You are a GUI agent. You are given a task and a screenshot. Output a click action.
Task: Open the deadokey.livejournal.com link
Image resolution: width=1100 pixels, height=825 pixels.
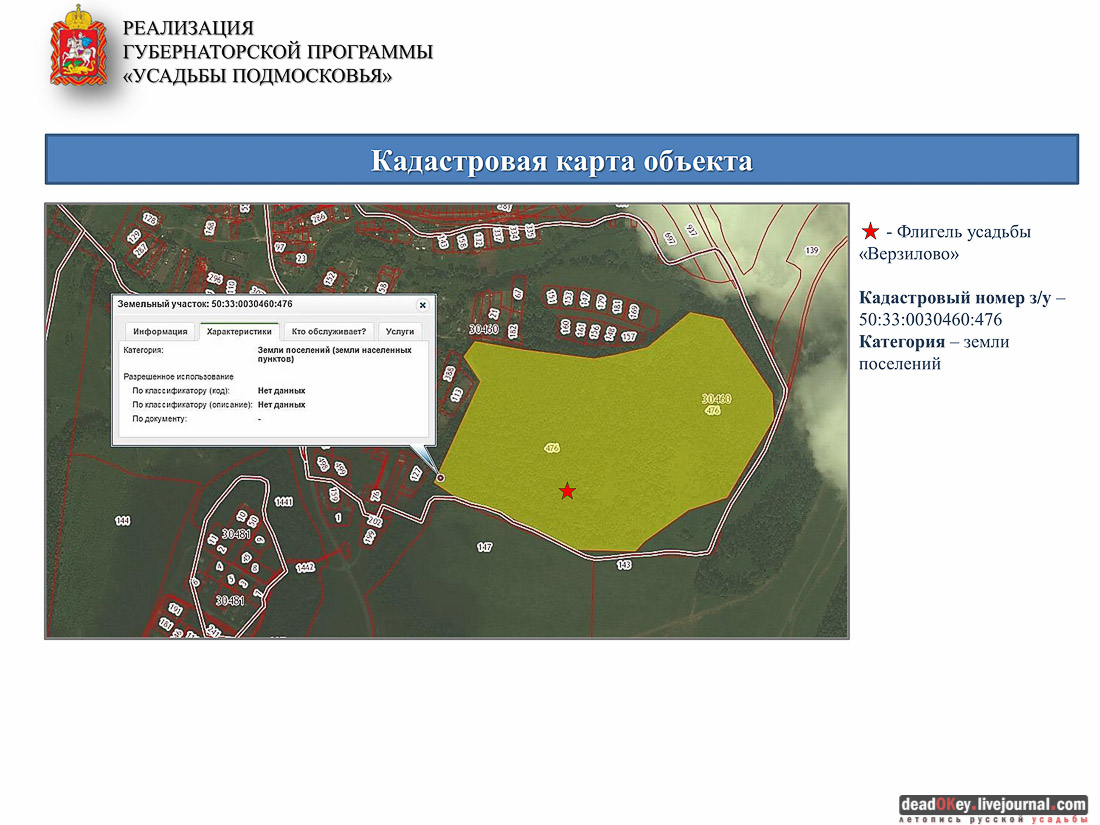click(x=992, y=804)
